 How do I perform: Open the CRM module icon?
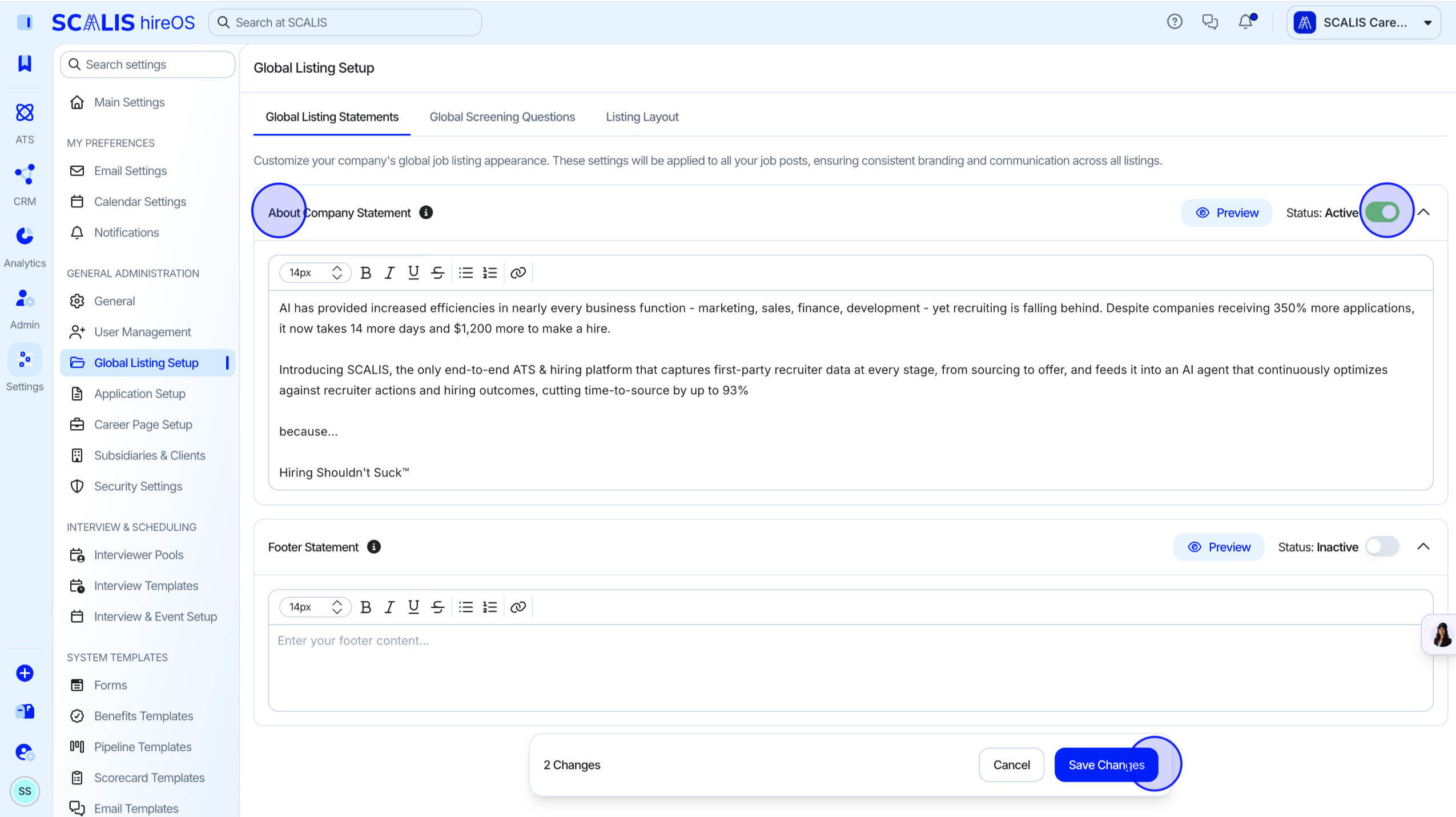click(x=25, y=175)
